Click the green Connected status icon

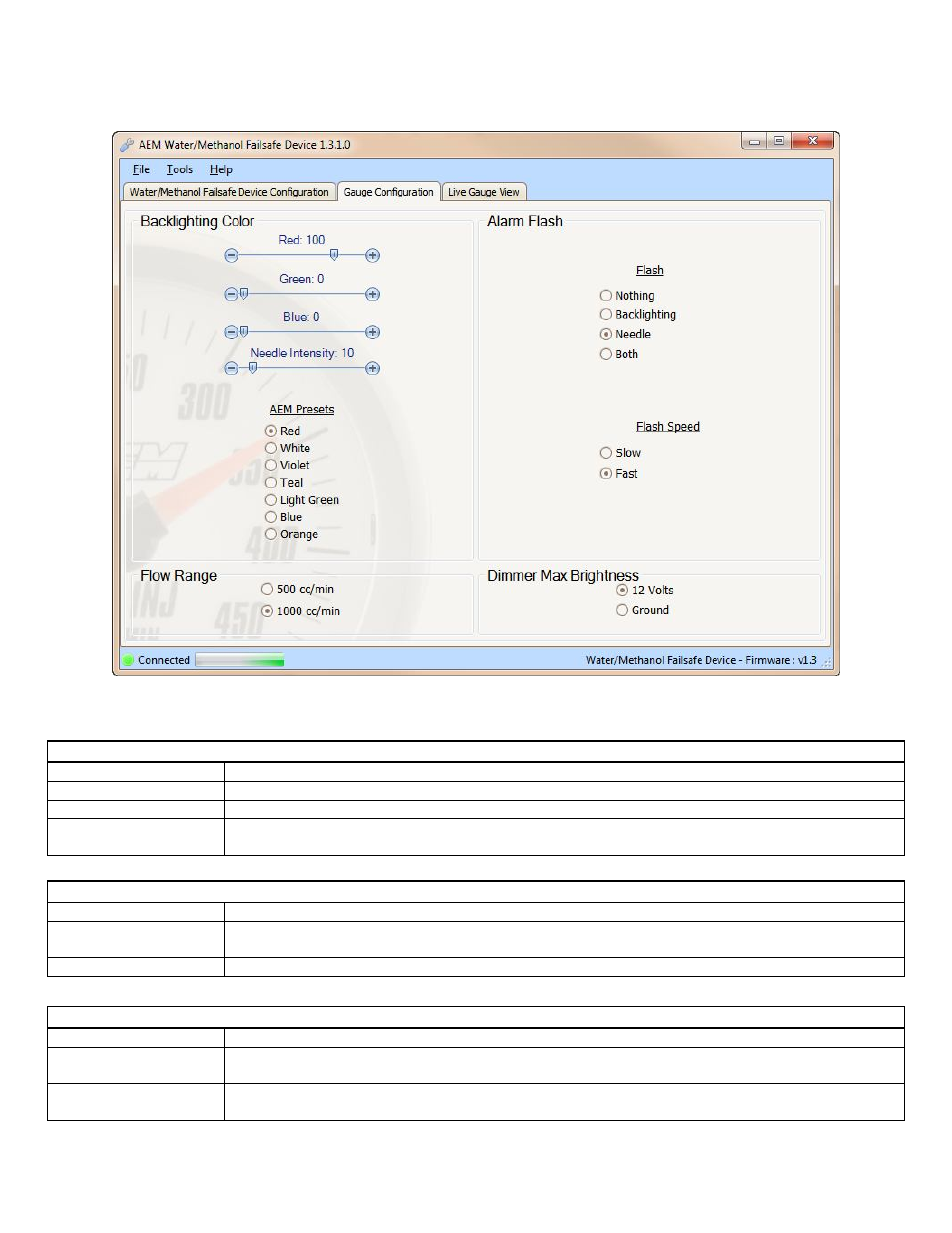click(x=128, y=660)
